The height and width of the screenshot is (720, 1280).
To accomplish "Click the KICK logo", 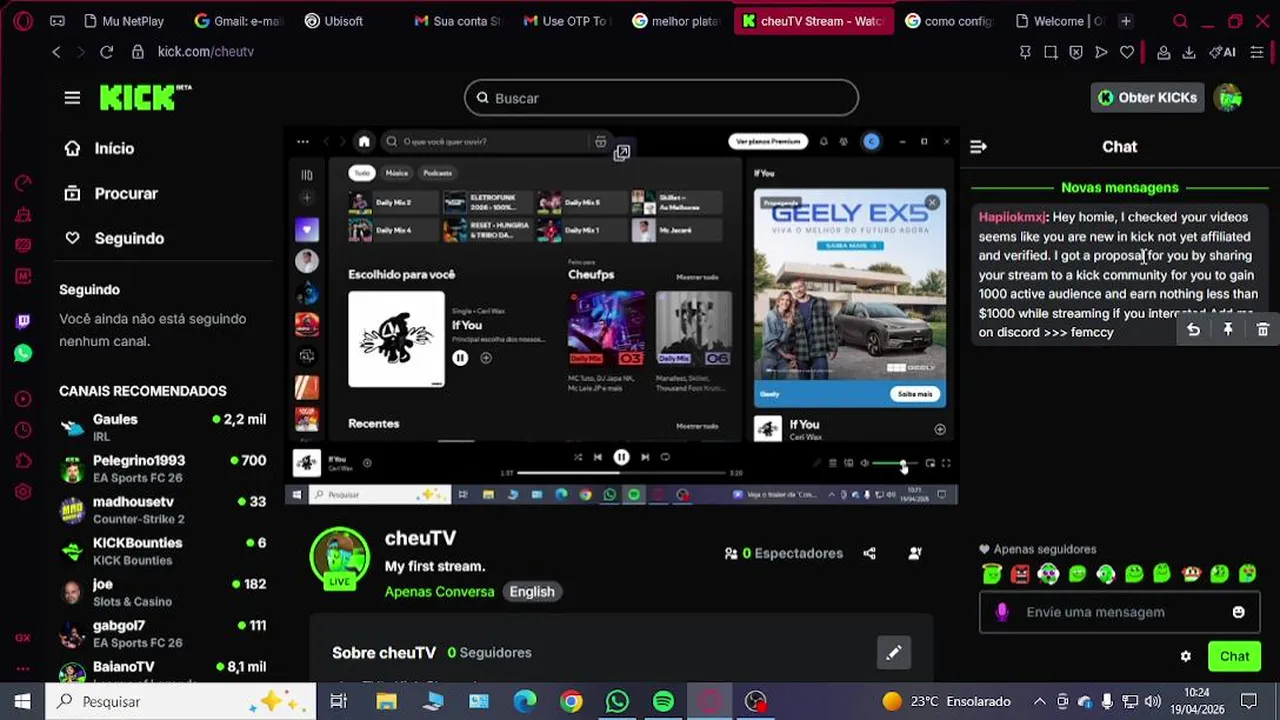I will coord(145,98).
